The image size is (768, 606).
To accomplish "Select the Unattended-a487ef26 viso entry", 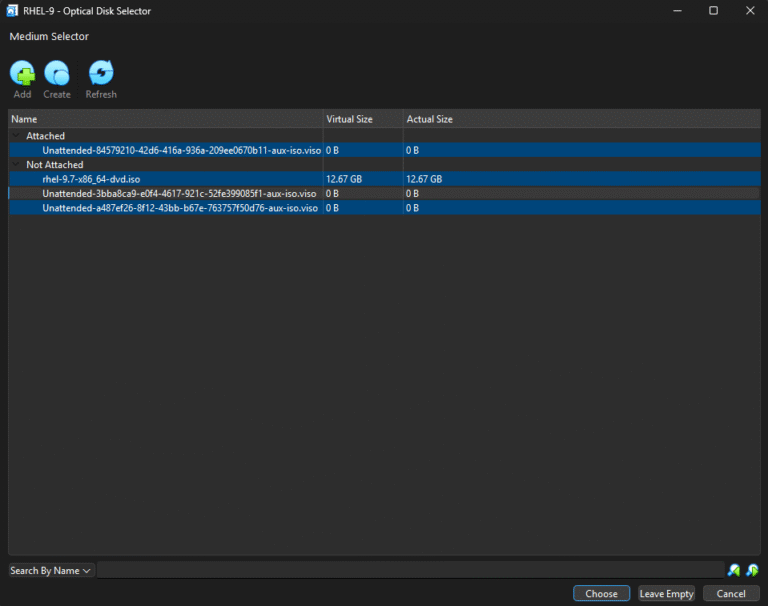I will point(179,208).
